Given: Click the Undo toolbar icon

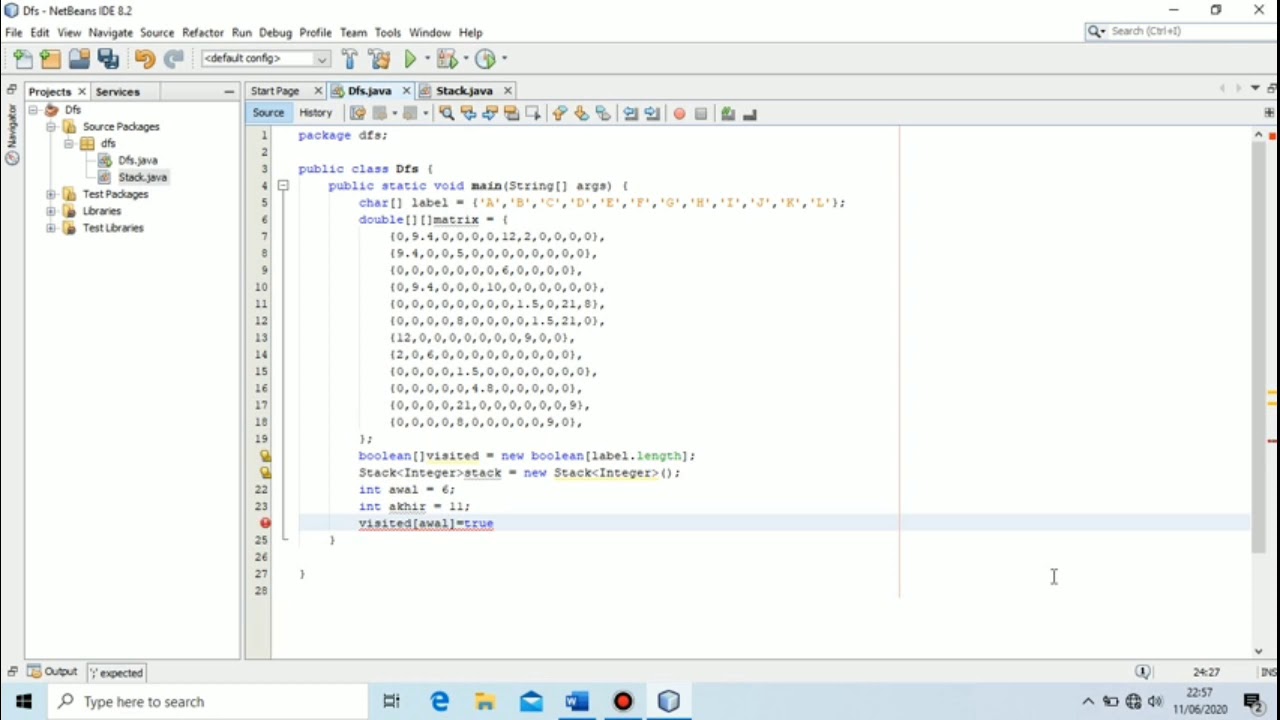Looking at the screenshot, I should tap(145, 59).
